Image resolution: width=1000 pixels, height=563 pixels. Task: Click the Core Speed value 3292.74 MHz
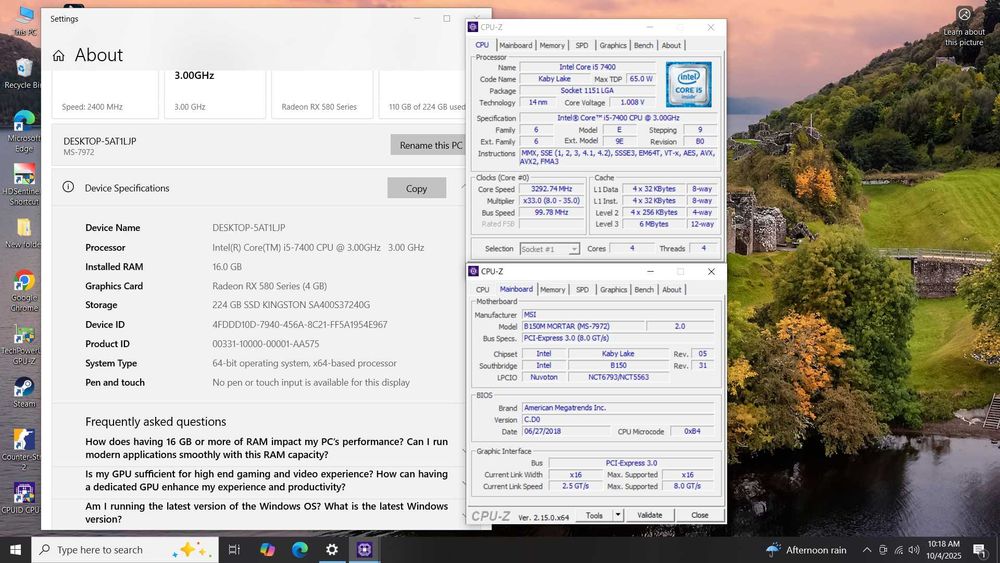pyautogui.click(x=552, y=189)
